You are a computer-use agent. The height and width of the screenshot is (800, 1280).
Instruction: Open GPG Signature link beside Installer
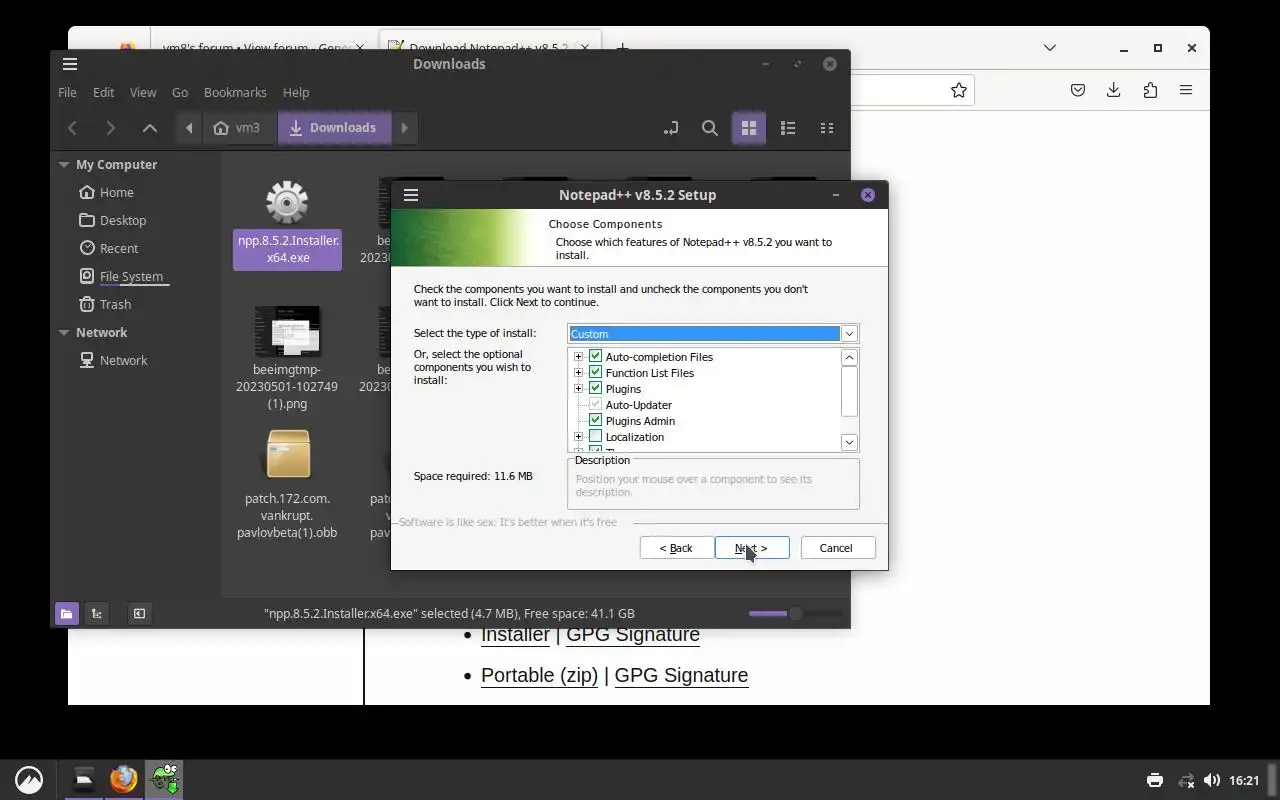633,635
